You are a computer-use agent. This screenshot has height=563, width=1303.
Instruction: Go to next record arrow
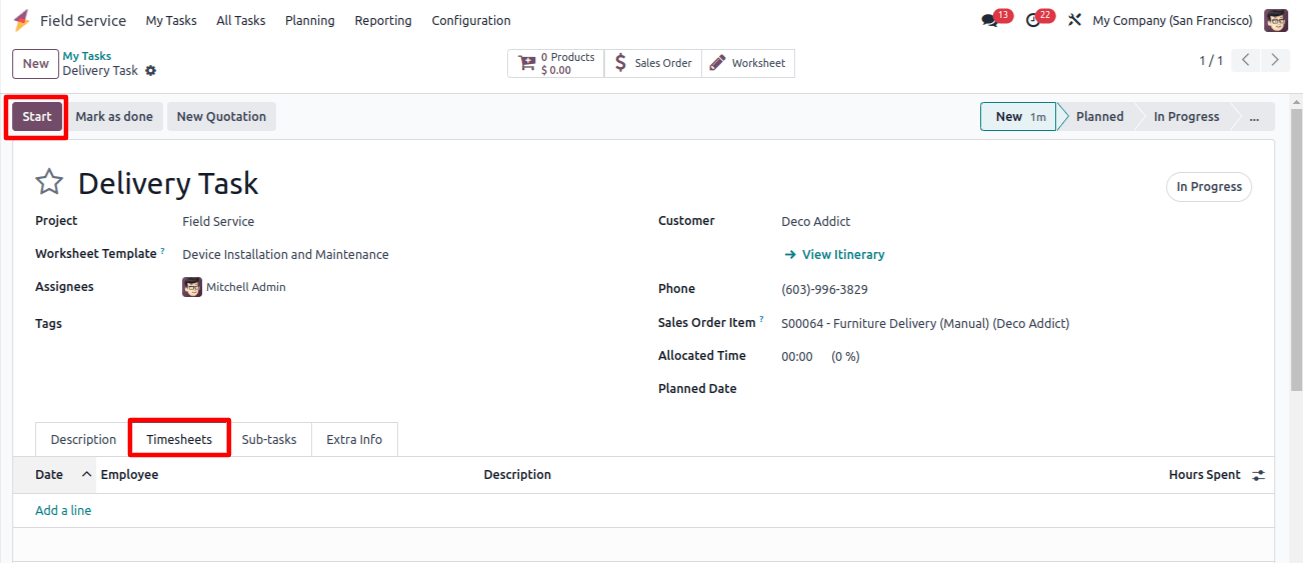(x=1274, y=60)
